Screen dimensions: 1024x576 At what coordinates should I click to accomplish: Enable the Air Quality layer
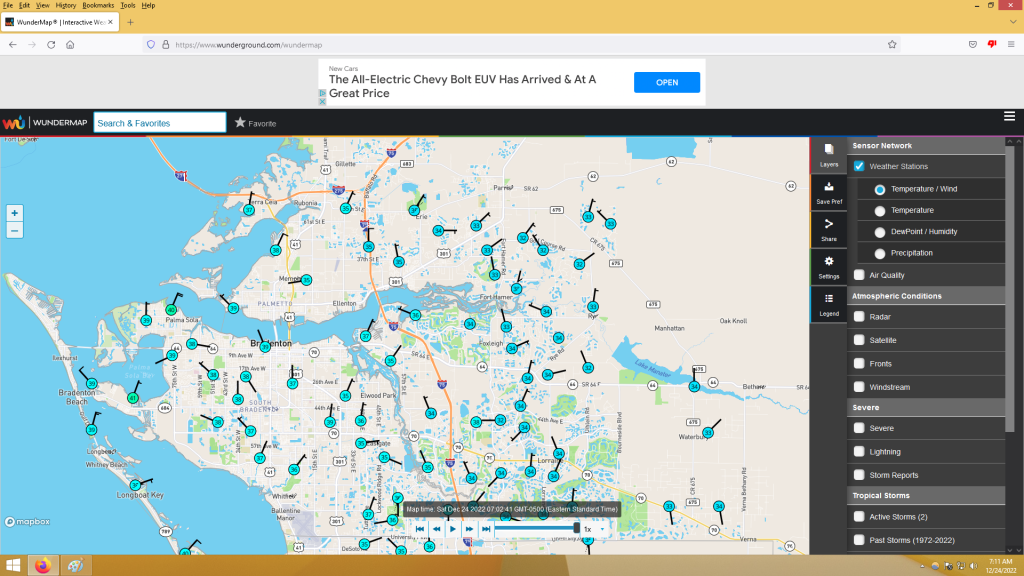click(x=859, y=275)
